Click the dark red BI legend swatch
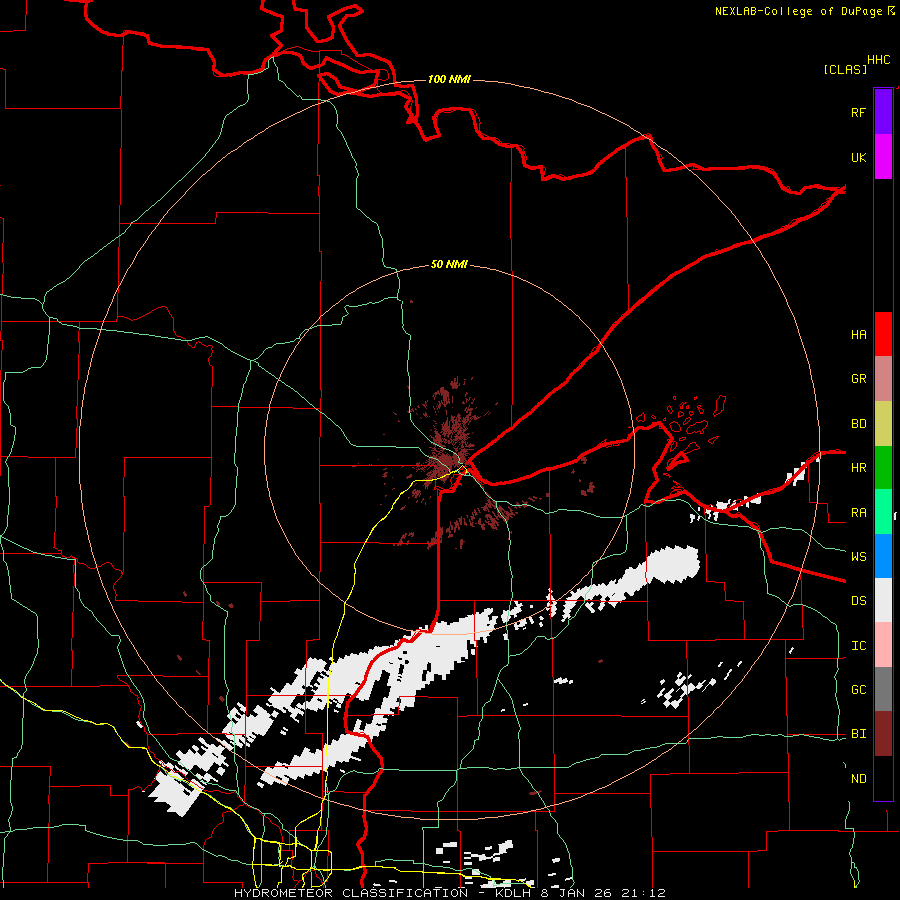Image resolution: width=900 pixels, height=900 pixels. [883, 734]
